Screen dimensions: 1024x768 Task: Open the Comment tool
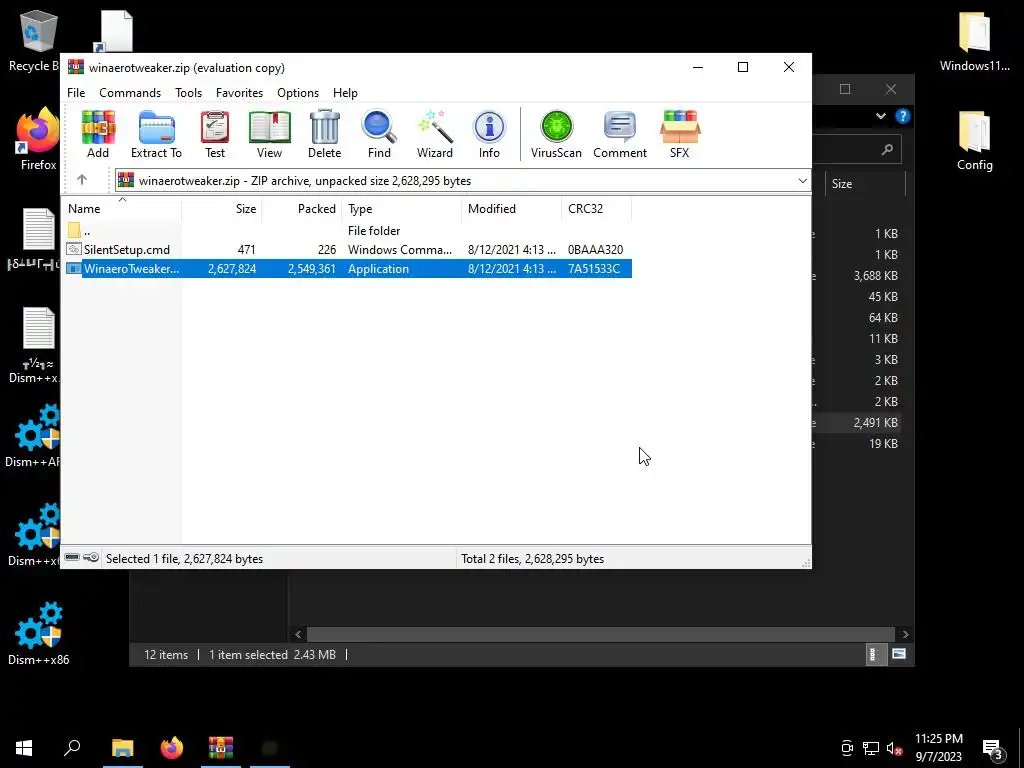tap(620, 135)
